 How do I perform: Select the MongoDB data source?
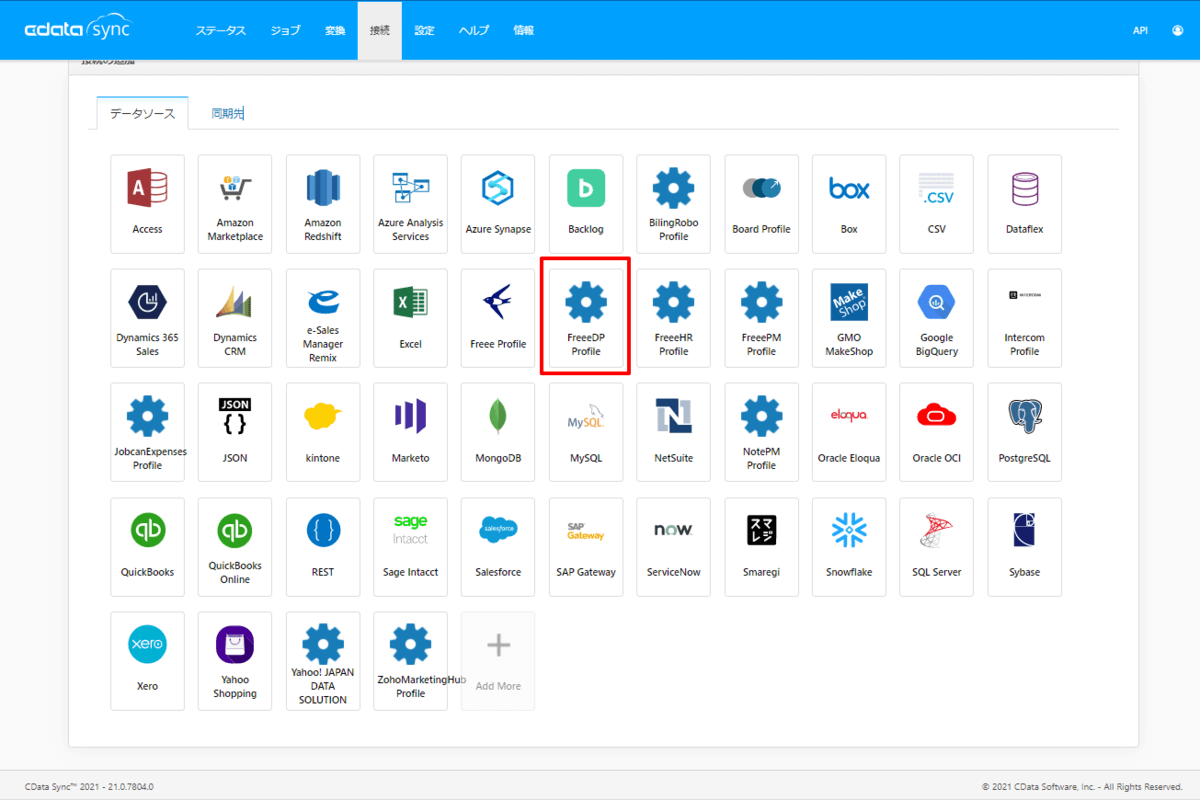498,432
